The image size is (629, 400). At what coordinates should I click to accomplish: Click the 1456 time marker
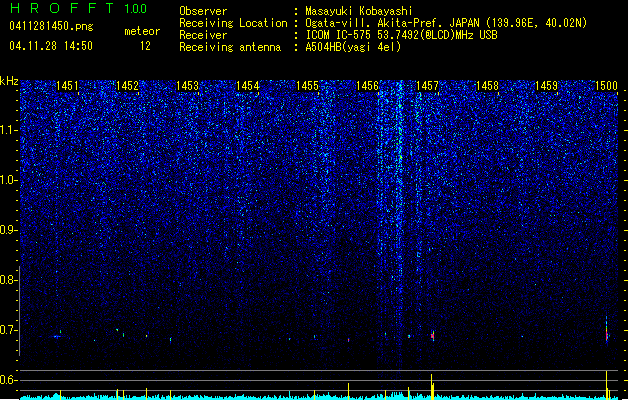pyautogui.click(x=367, y=86)
